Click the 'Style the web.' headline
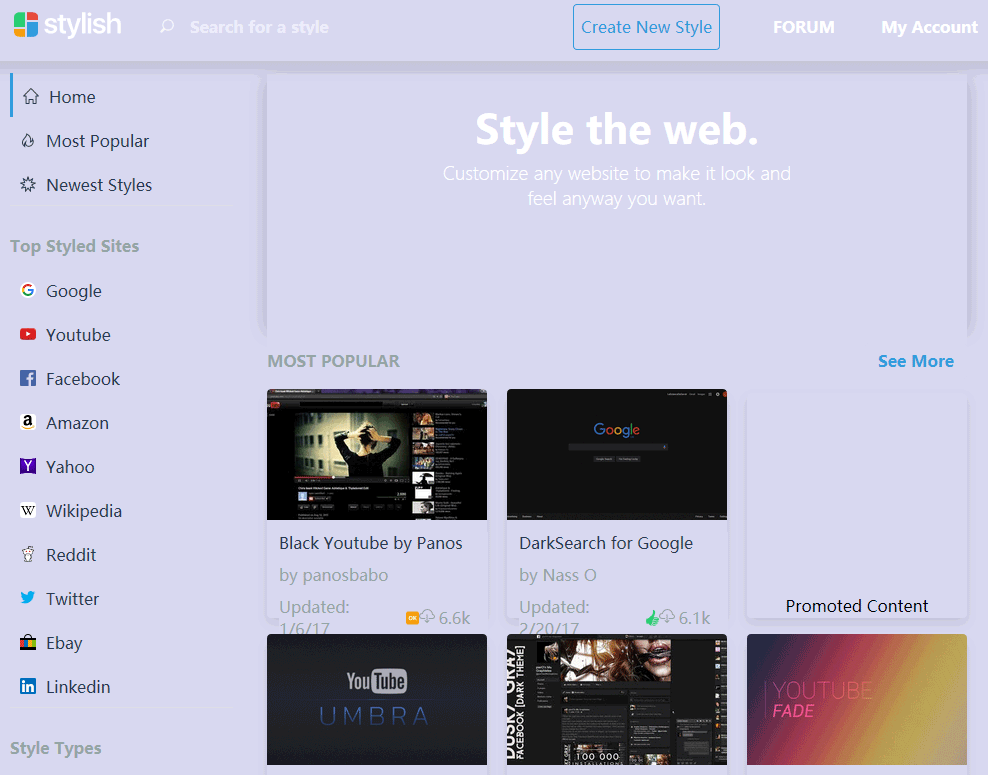 [x=617, y=130]
